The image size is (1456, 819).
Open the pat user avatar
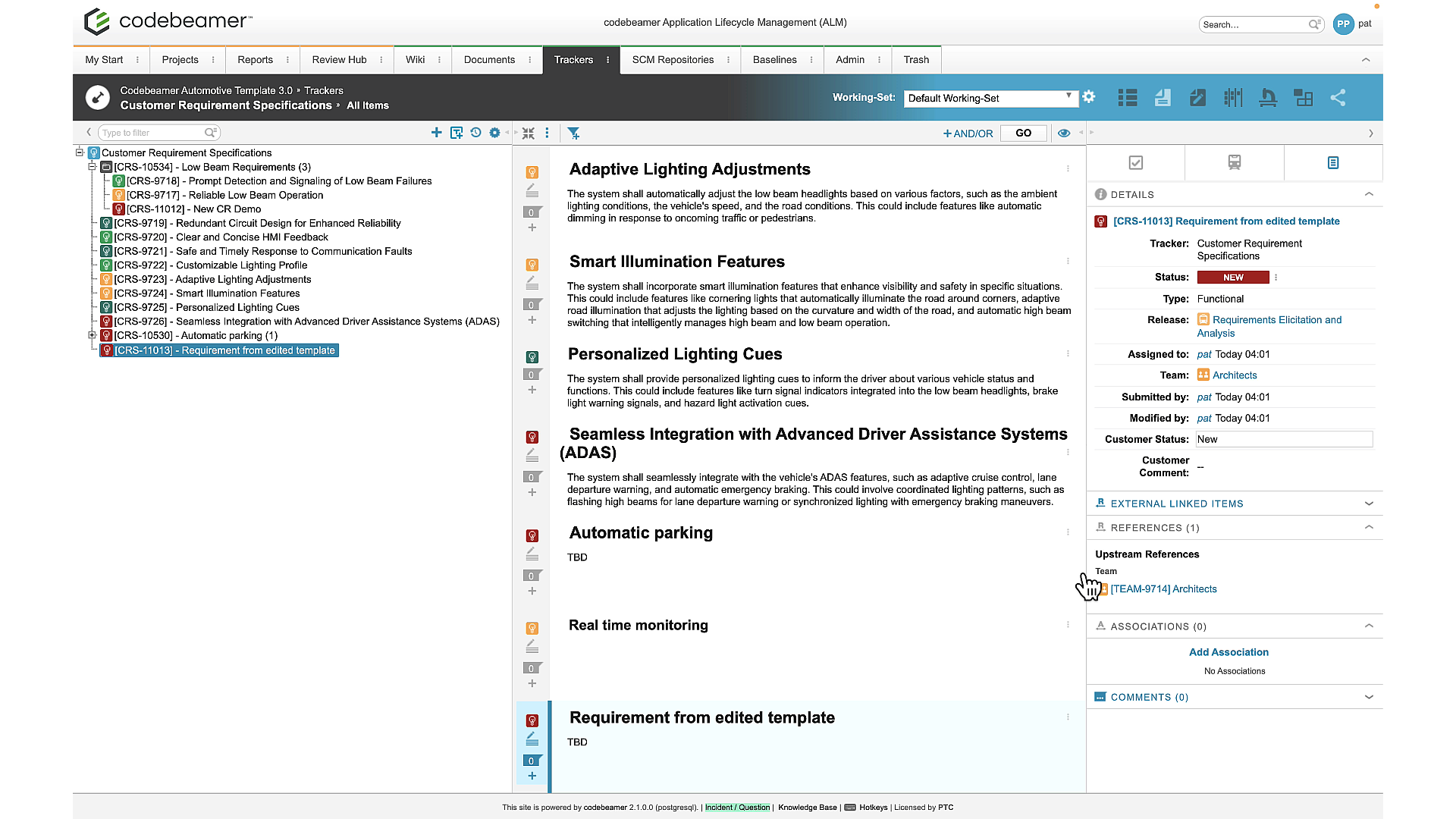click(1343, 24)
